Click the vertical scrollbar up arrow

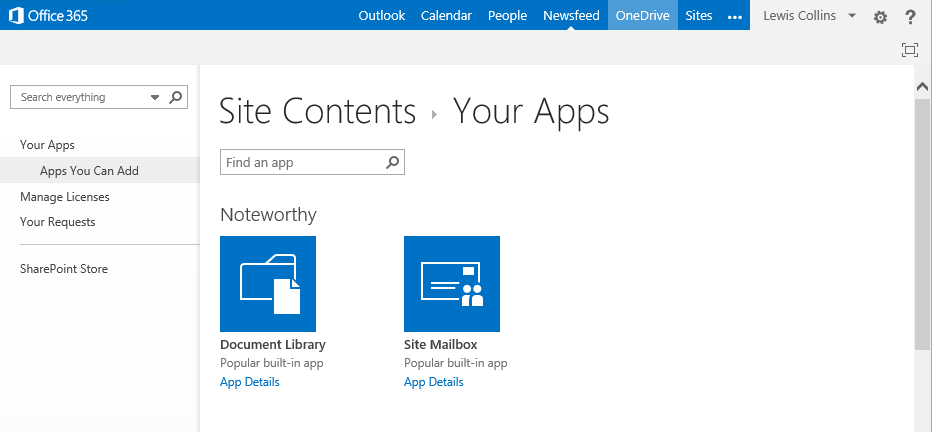pos(923,88)
